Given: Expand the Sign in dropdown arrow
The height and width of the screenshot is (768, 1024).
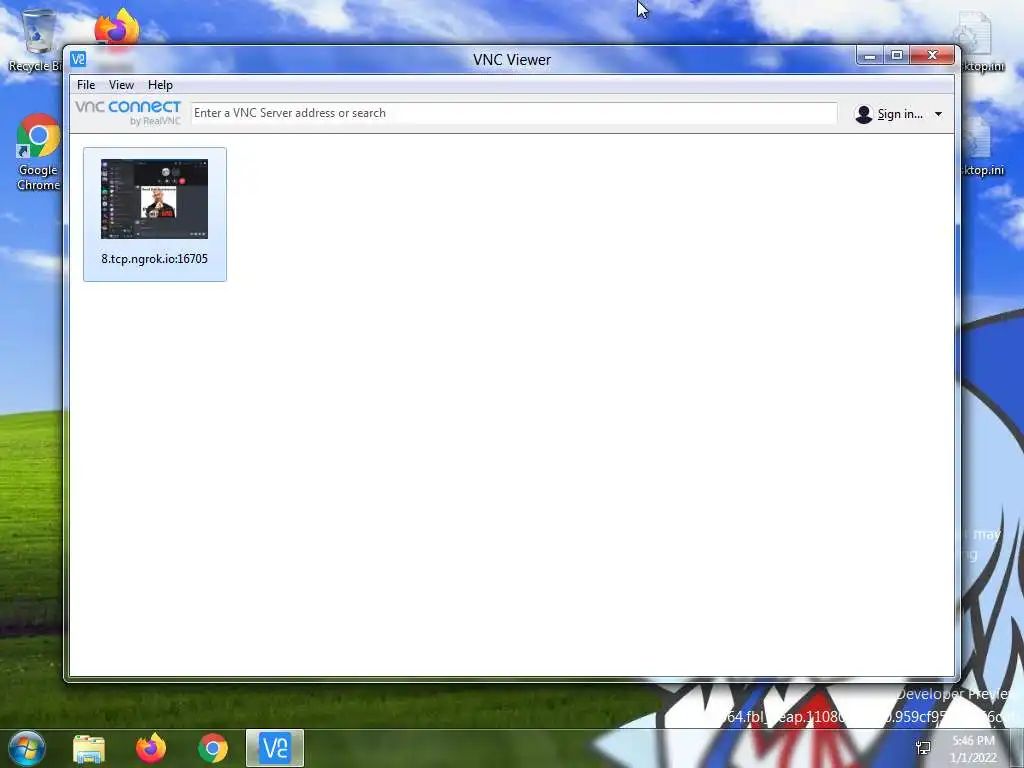Looking at the screenshot, I should pos(938,114).
